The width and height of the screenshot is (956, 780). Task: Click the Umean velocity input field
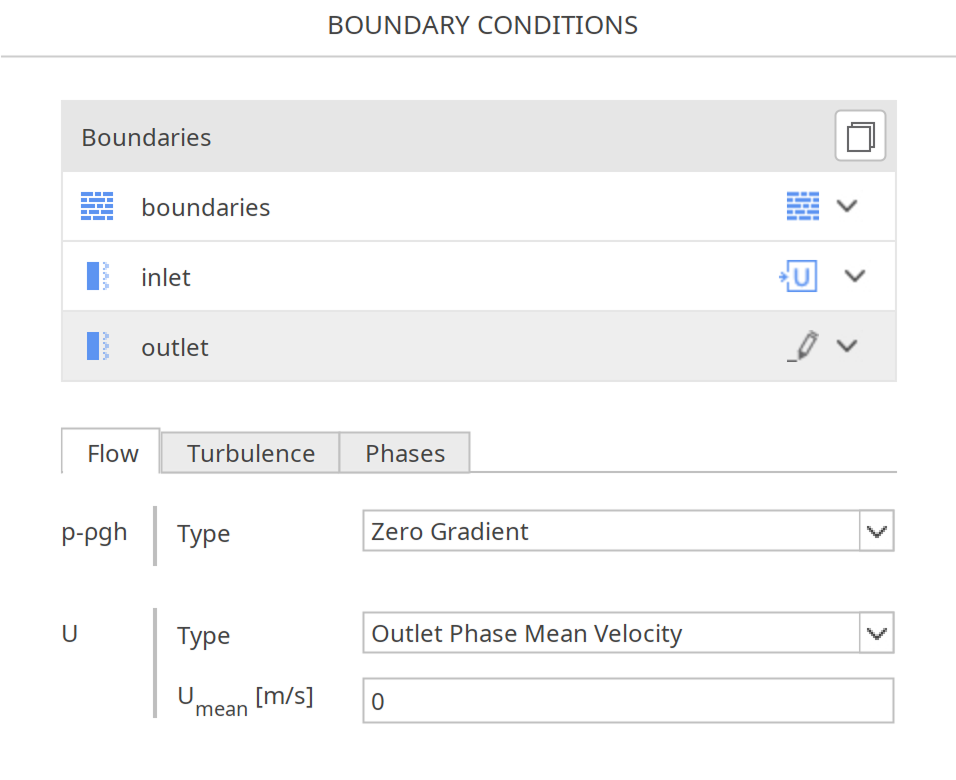pos(628,701)
